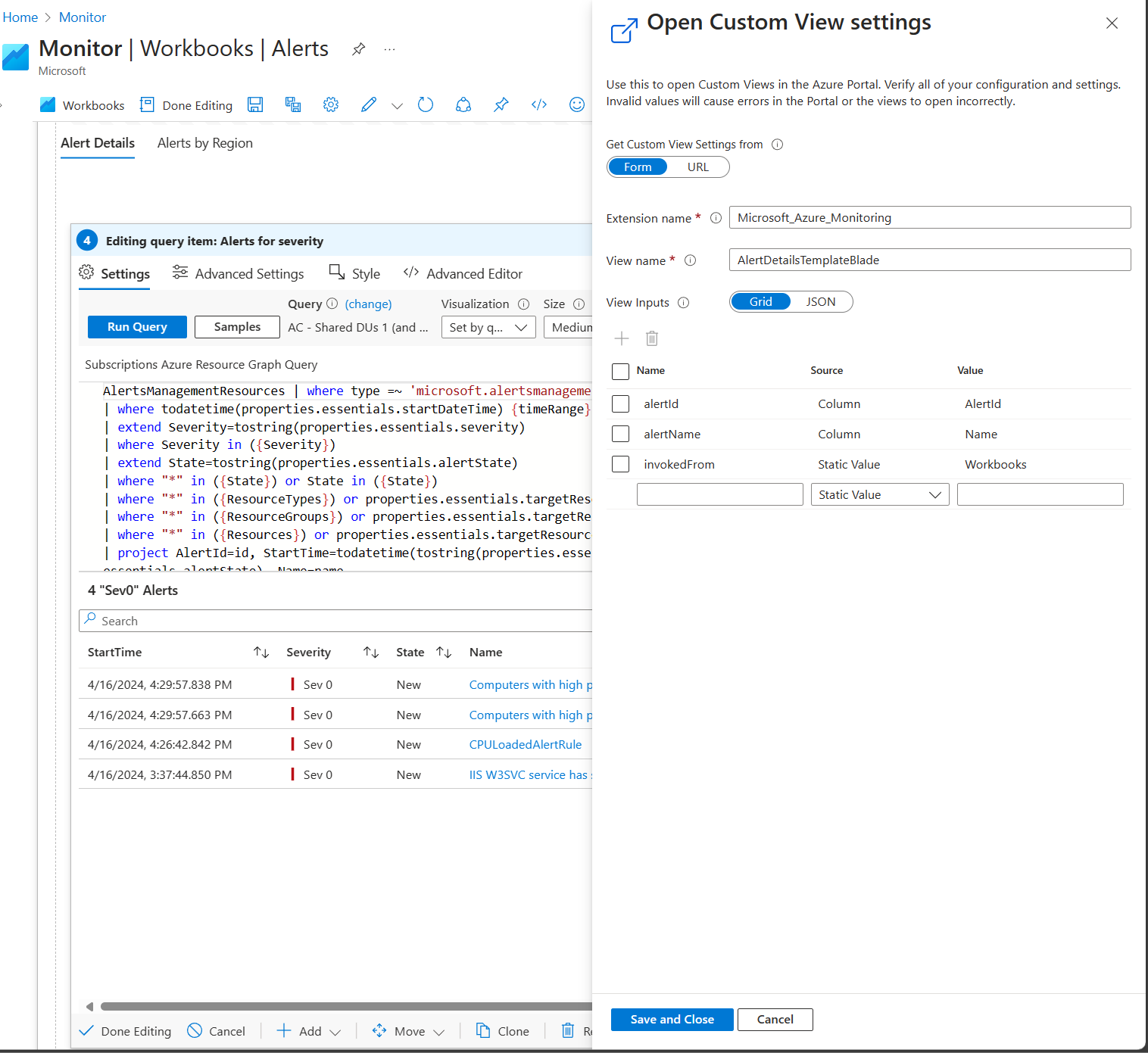Open Advanced Editor code icon in top toolbar
The height and width of the screenshot is (1053, 1148).
click(539, 104)
